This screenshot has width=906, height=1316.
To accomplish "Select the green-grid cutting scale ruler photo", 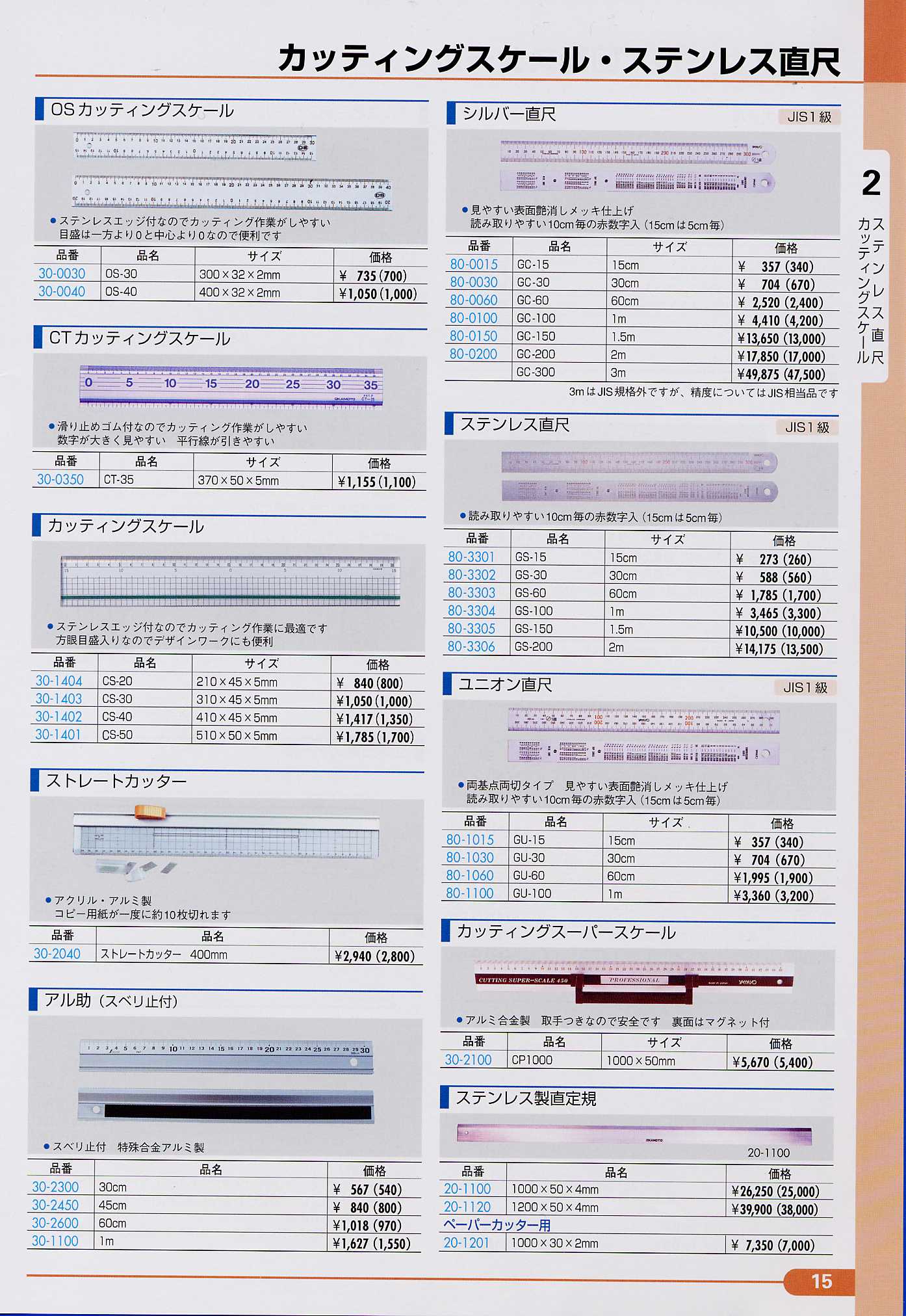I will coord(230,581).
